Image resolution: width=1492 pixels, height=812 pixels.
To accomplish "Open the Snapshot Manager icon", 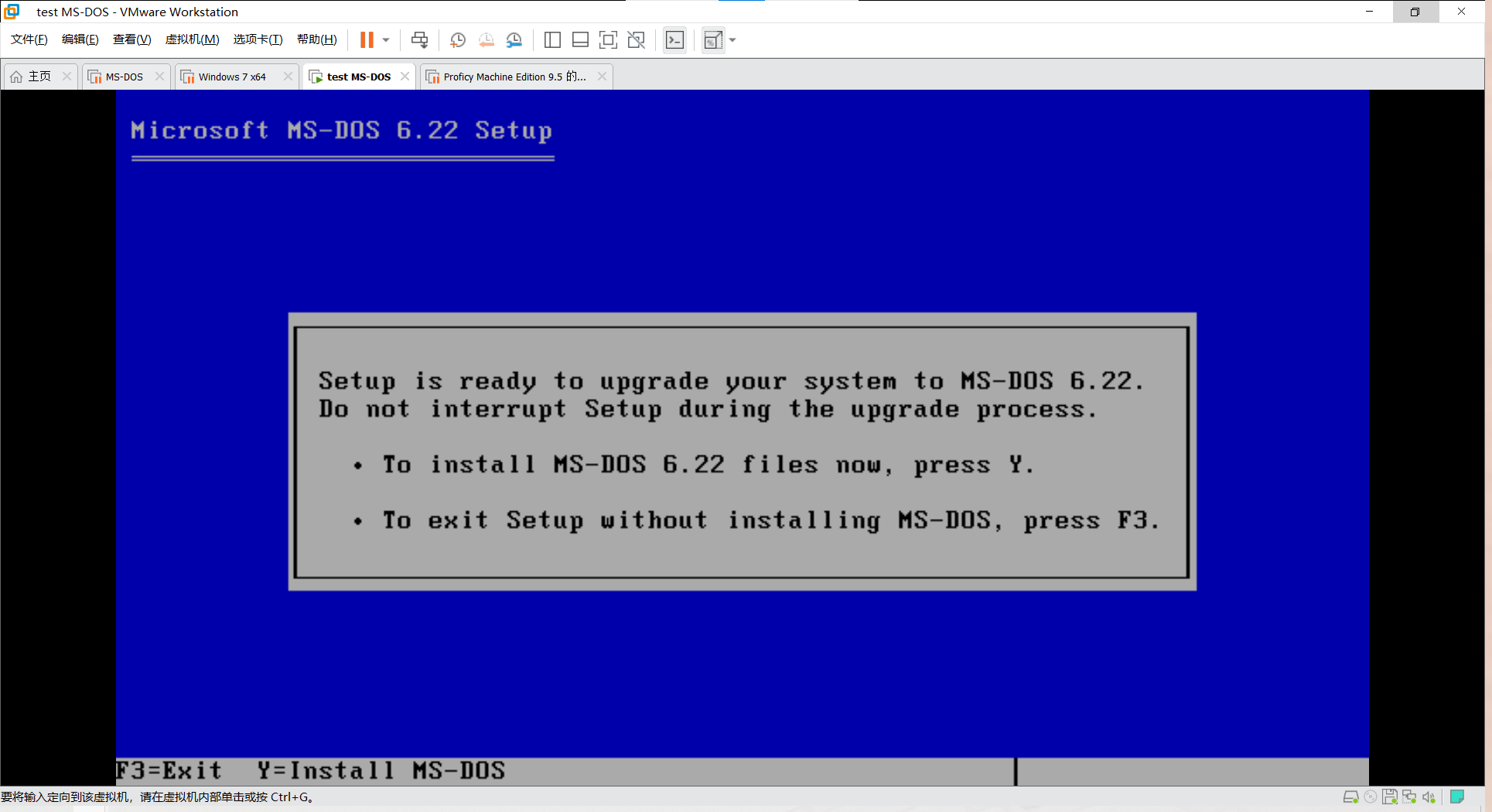I will (x=514, y=39).
